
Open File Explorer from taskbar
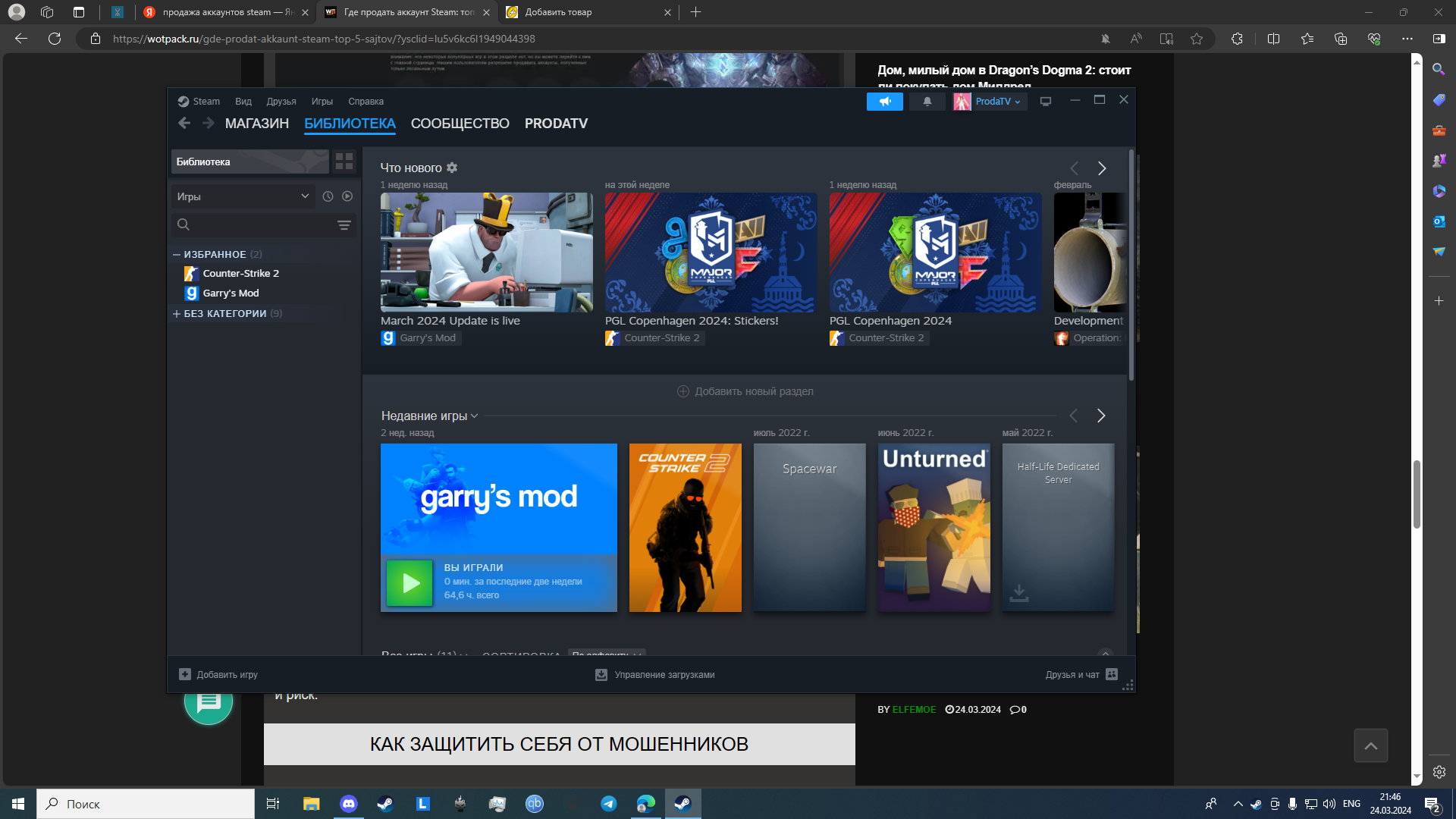point(311,804)
